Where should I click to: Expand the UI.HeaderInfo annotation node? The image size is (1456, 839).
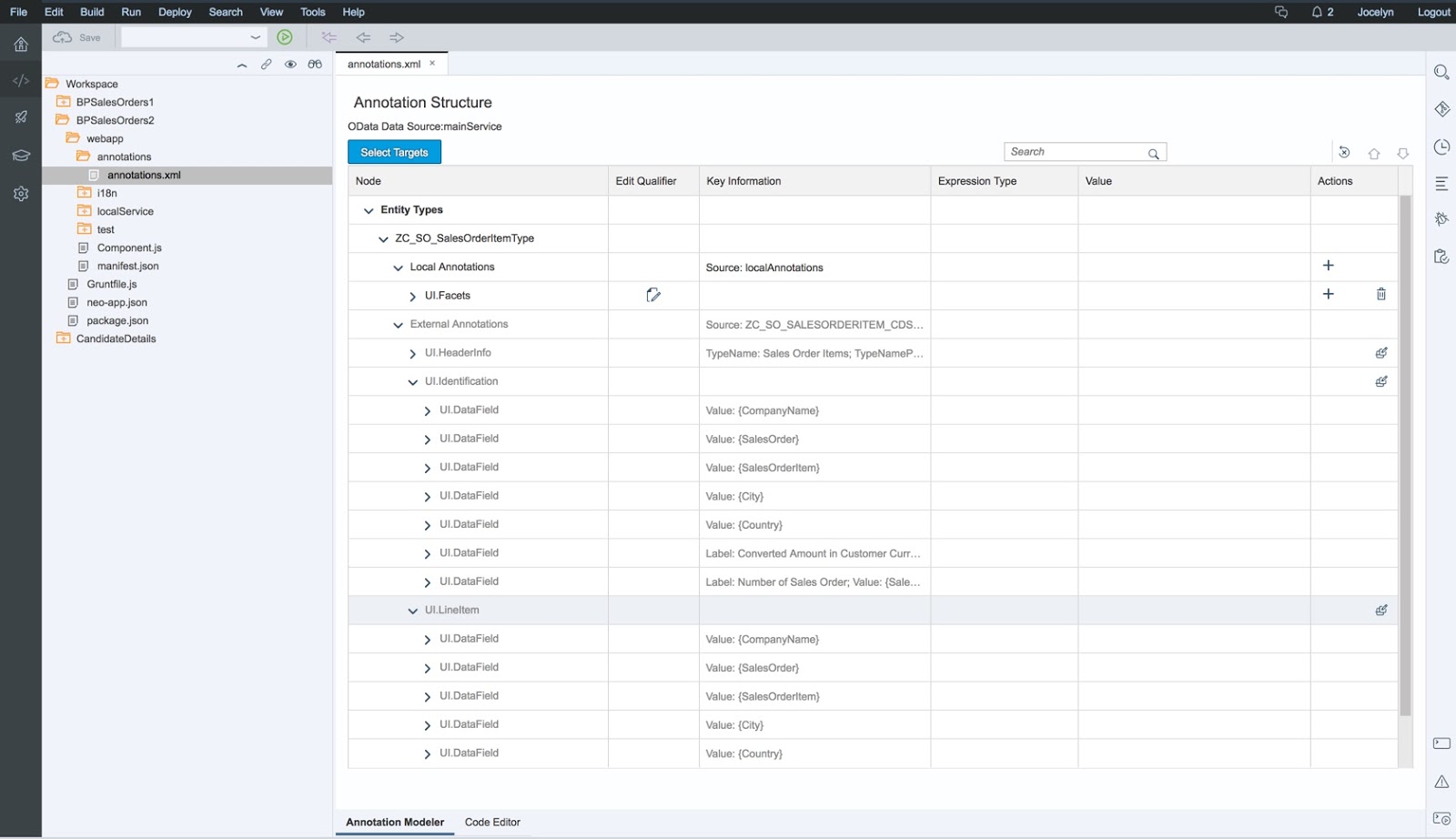click(412, 352)
